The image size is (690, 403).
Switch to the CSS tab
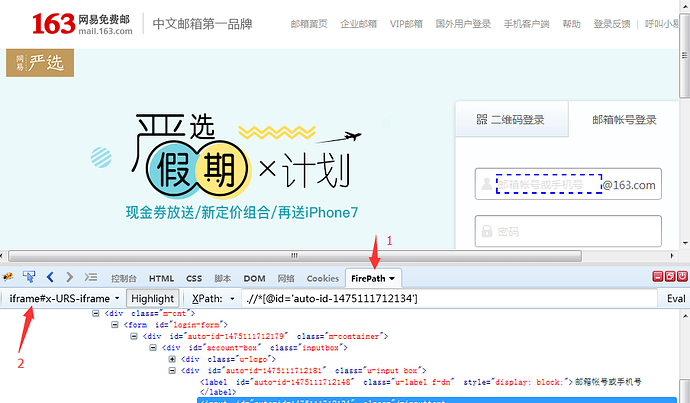pos(194,278)
